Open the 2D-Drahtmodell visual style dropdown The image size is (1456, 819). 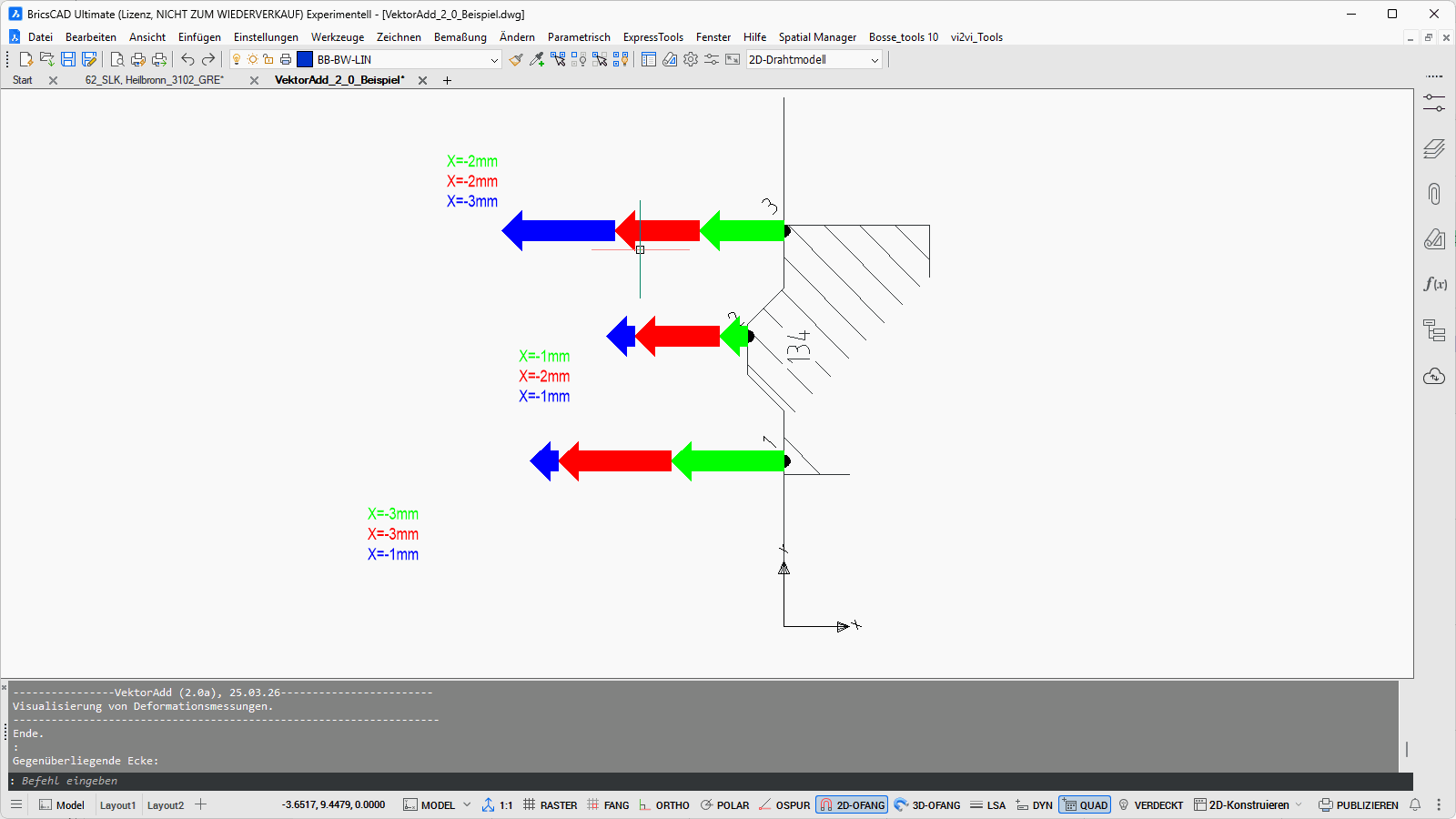point(875,60)
